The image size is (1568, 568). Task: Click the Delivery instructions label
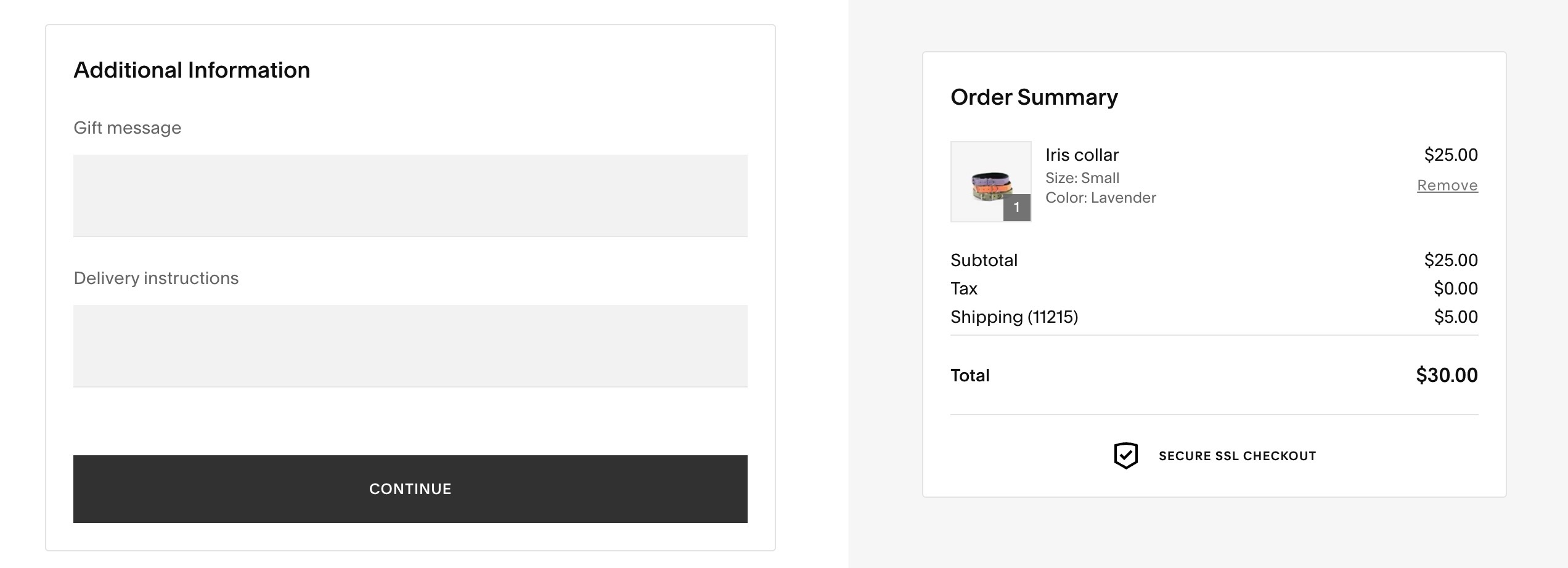156,277
